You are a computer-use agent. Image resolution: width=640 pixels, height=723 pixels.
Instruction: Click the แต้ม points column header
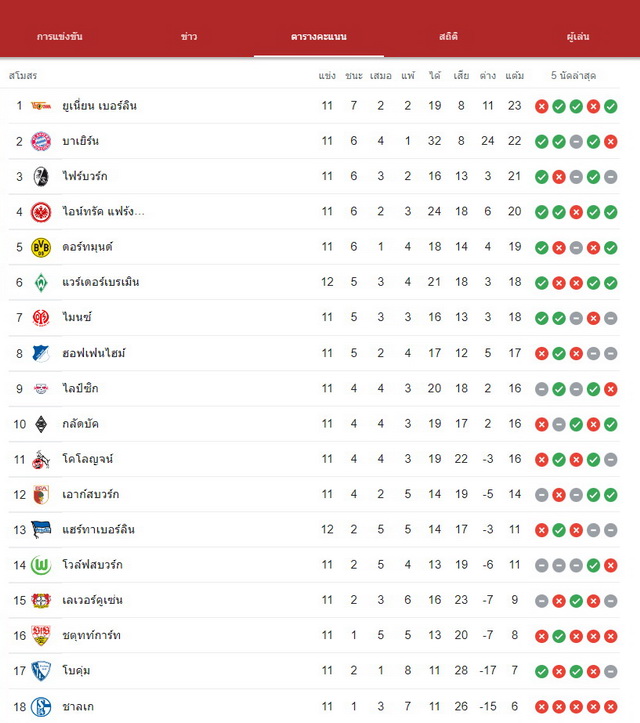click(515, 76)
